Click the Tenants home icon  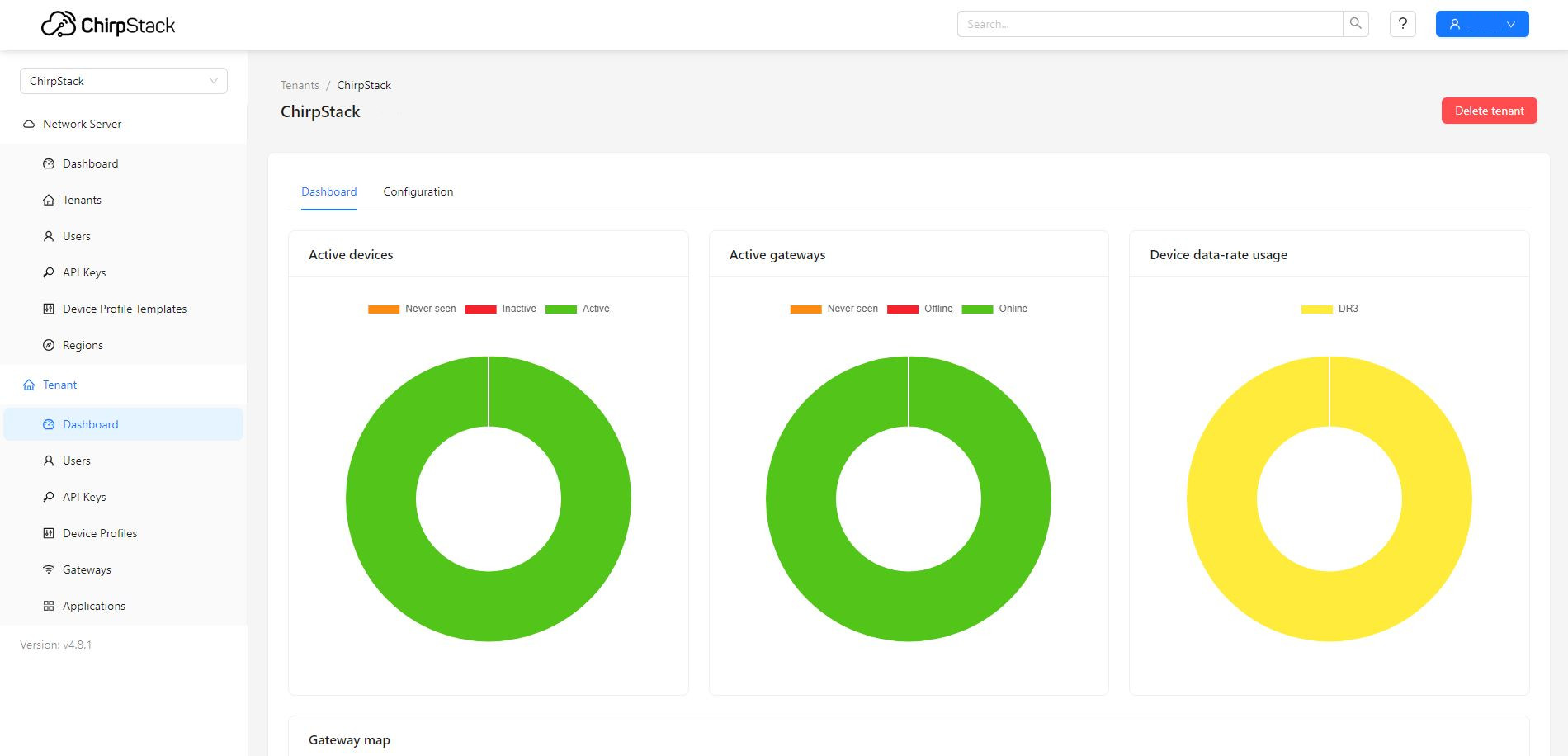(x=49, y=200)
